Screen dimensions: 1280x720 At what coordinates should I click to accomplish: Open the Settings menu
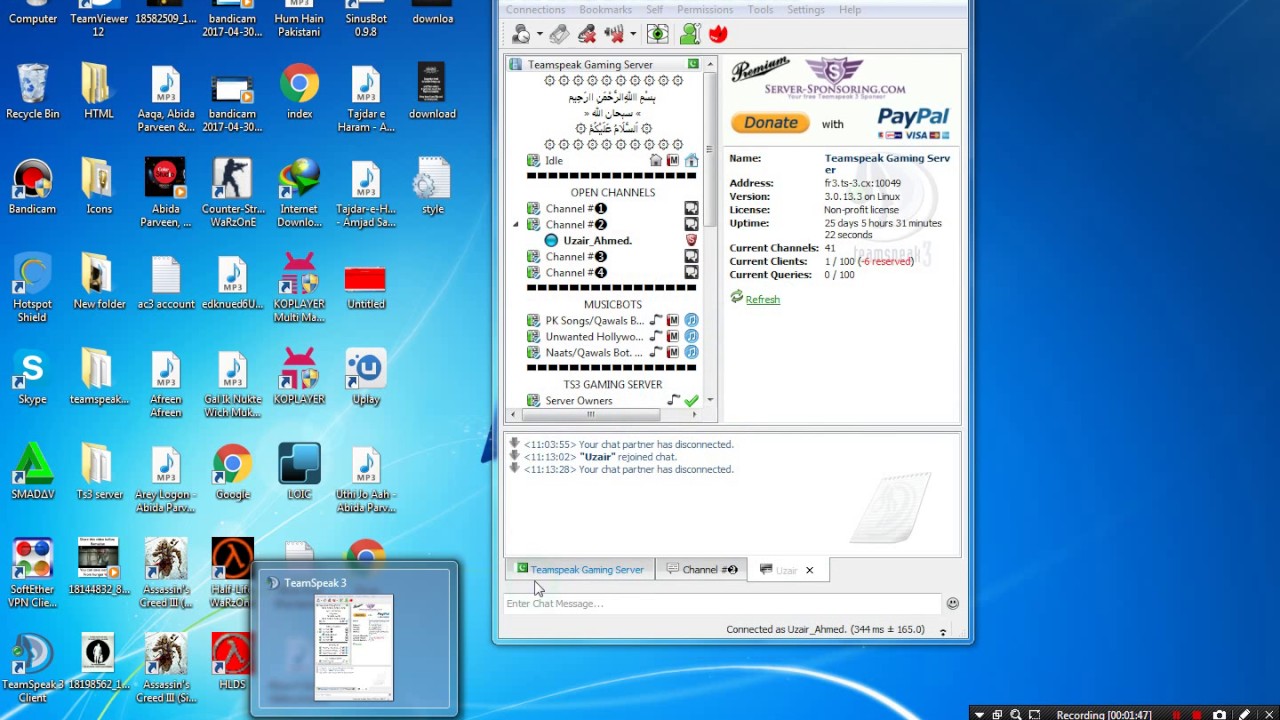point(806,9)
